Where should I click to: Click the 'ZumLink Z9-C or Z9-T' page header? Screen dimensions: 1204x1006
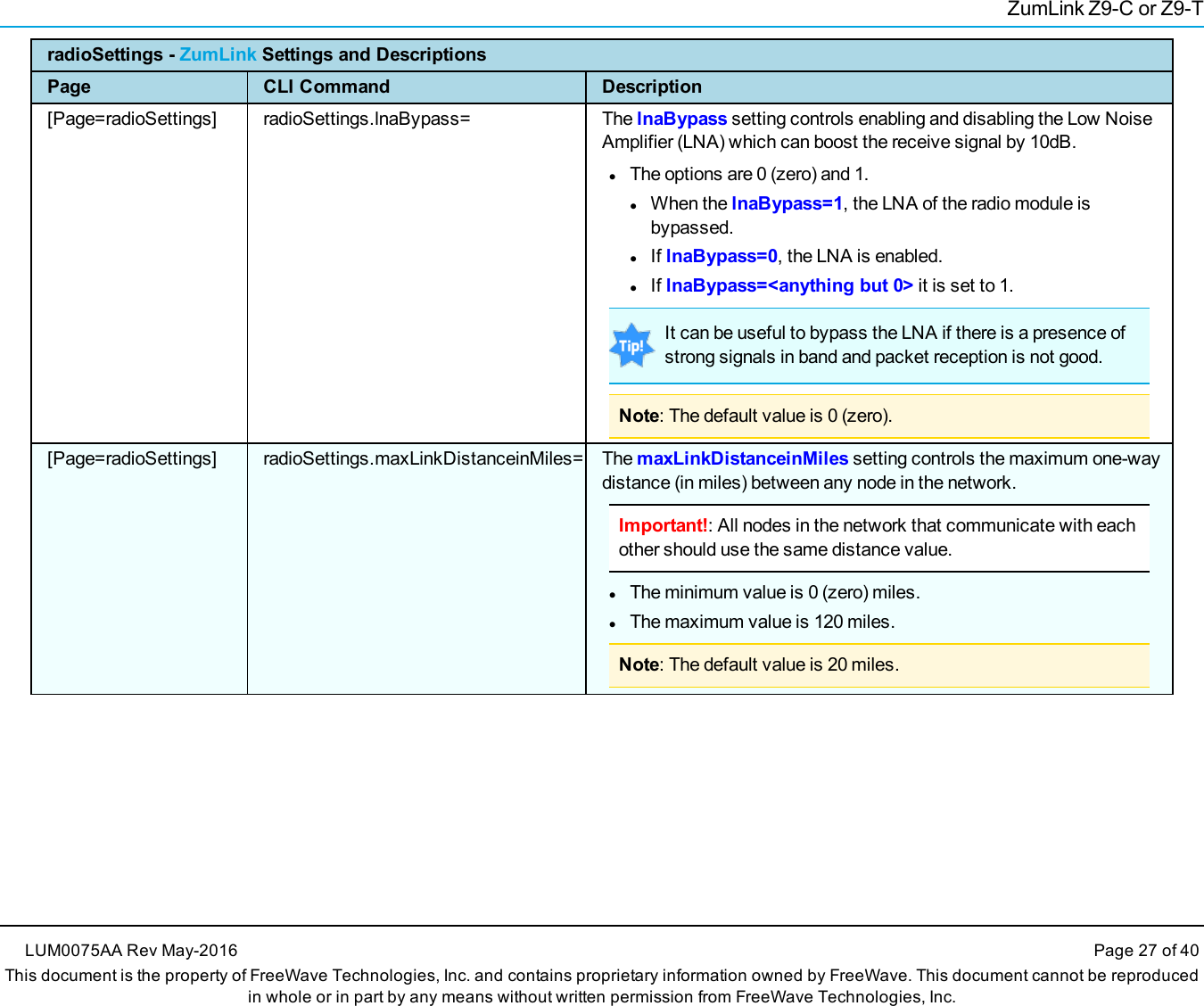[x=1105, y=10]
